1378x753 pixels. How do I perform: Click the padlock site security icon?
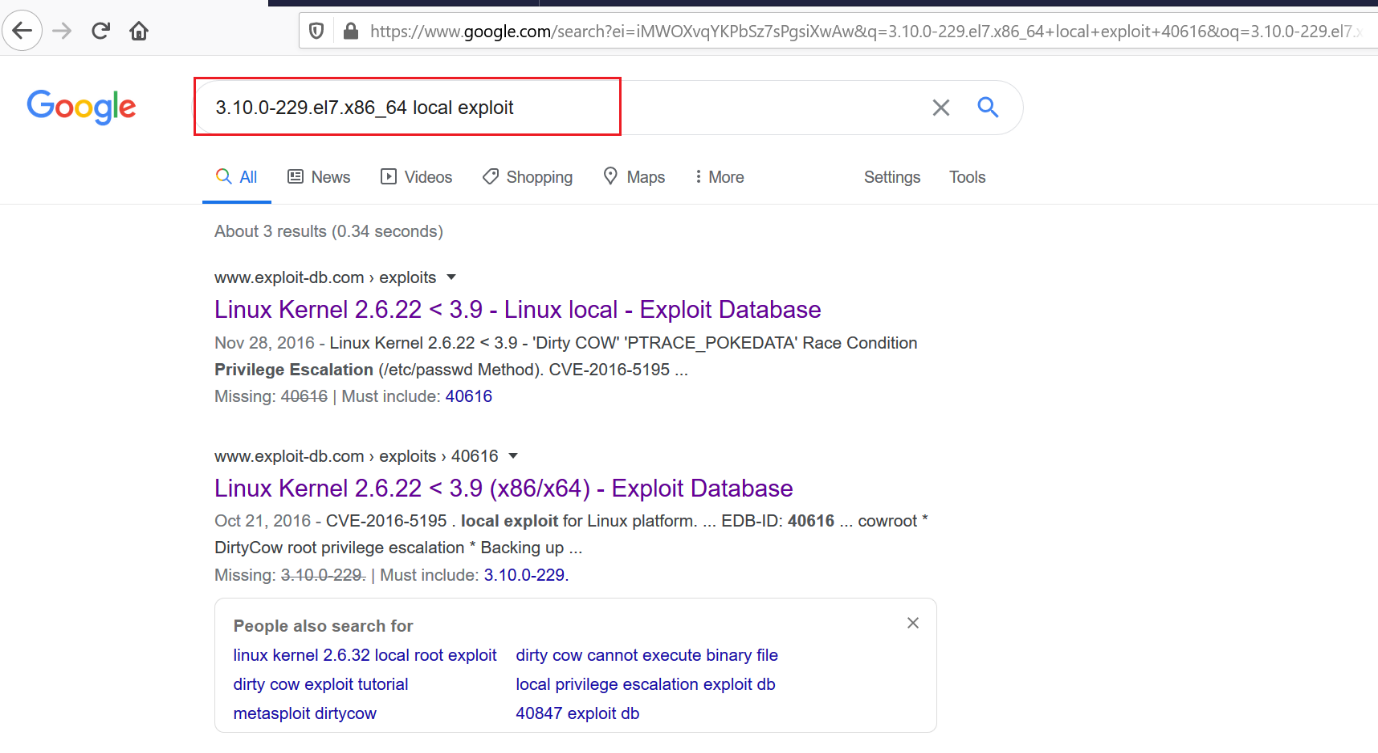tap(350, 31)
